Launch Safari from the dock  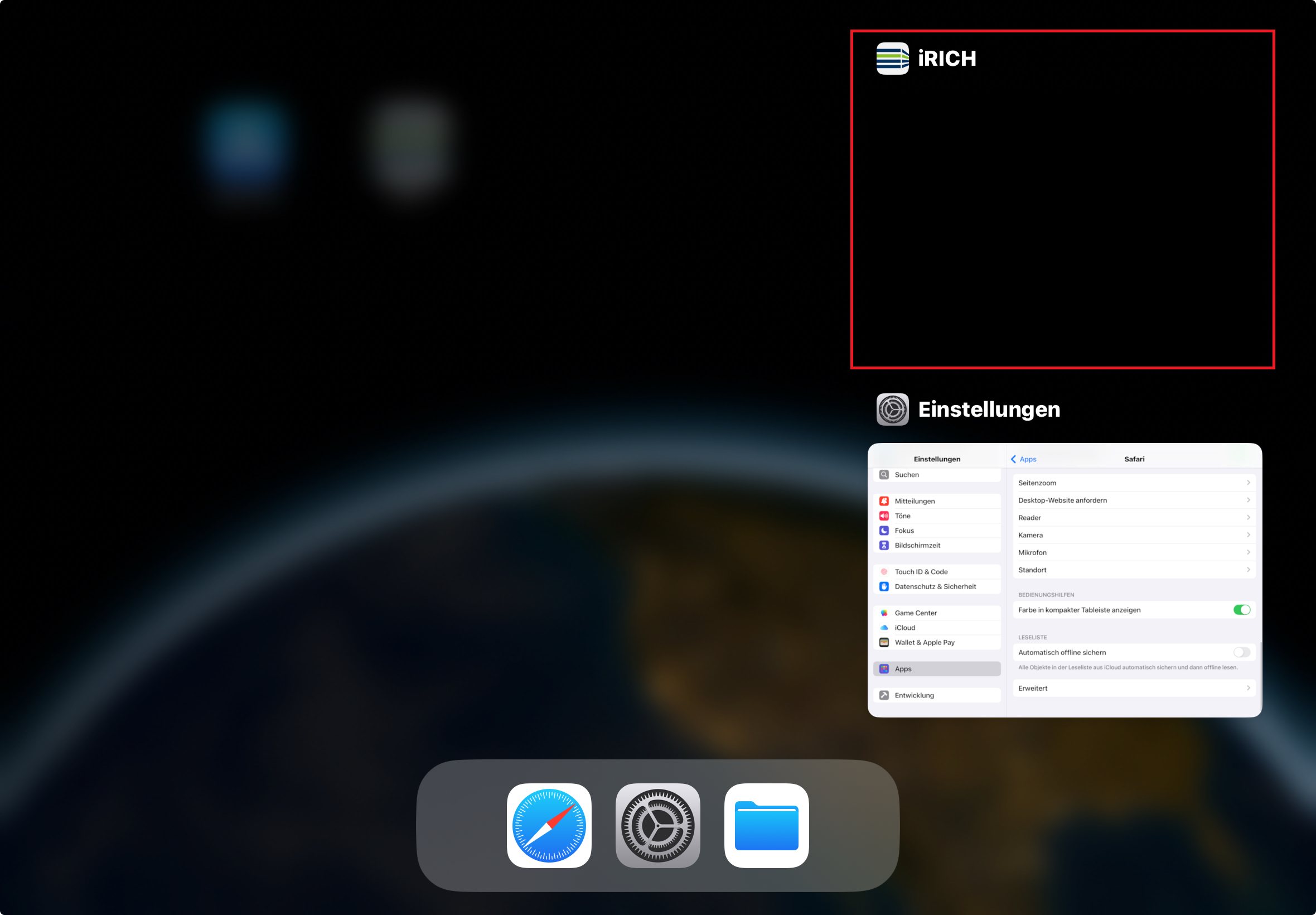(x=549, y=826)
